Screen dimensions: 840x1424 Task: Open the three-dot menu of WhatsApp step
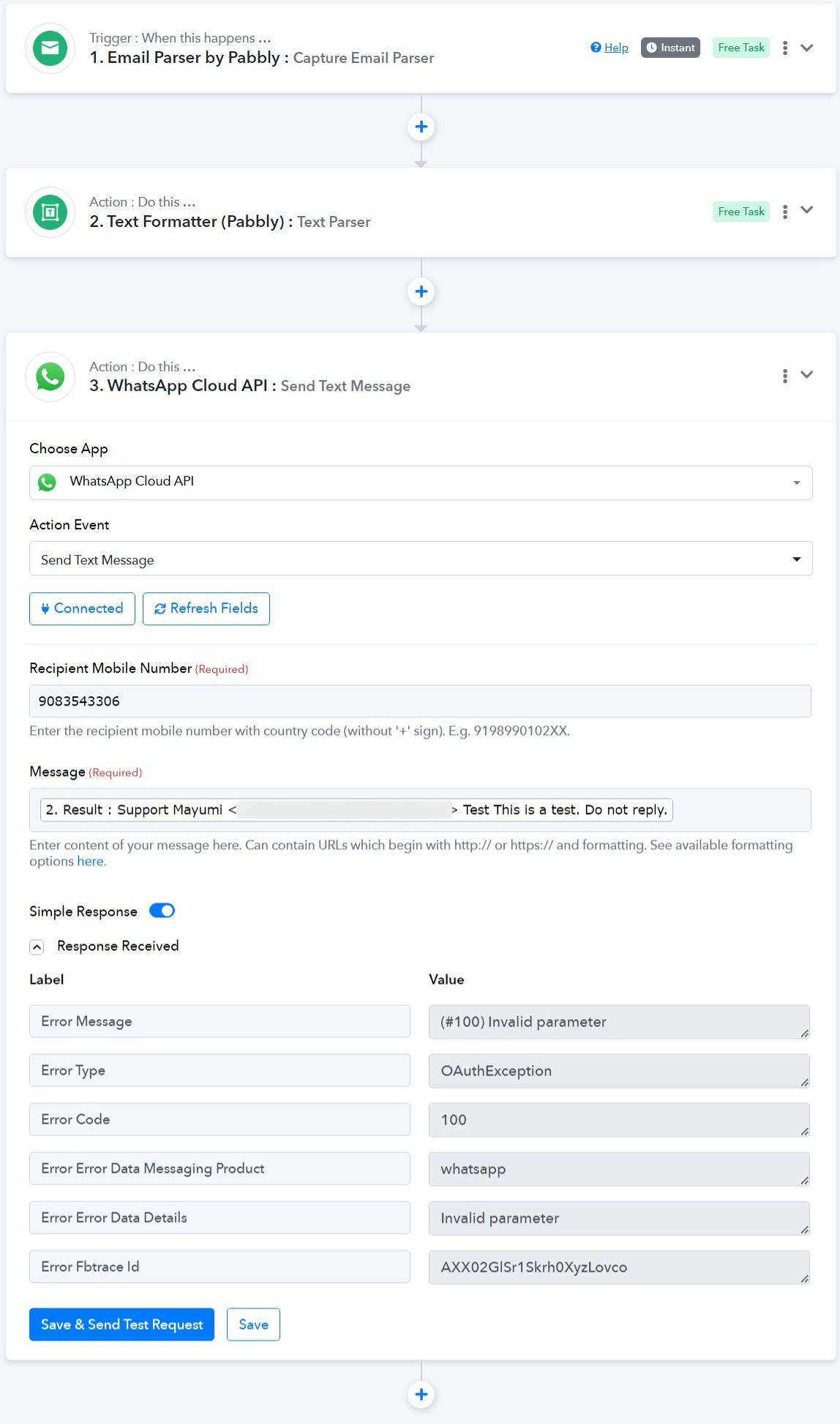785,376
